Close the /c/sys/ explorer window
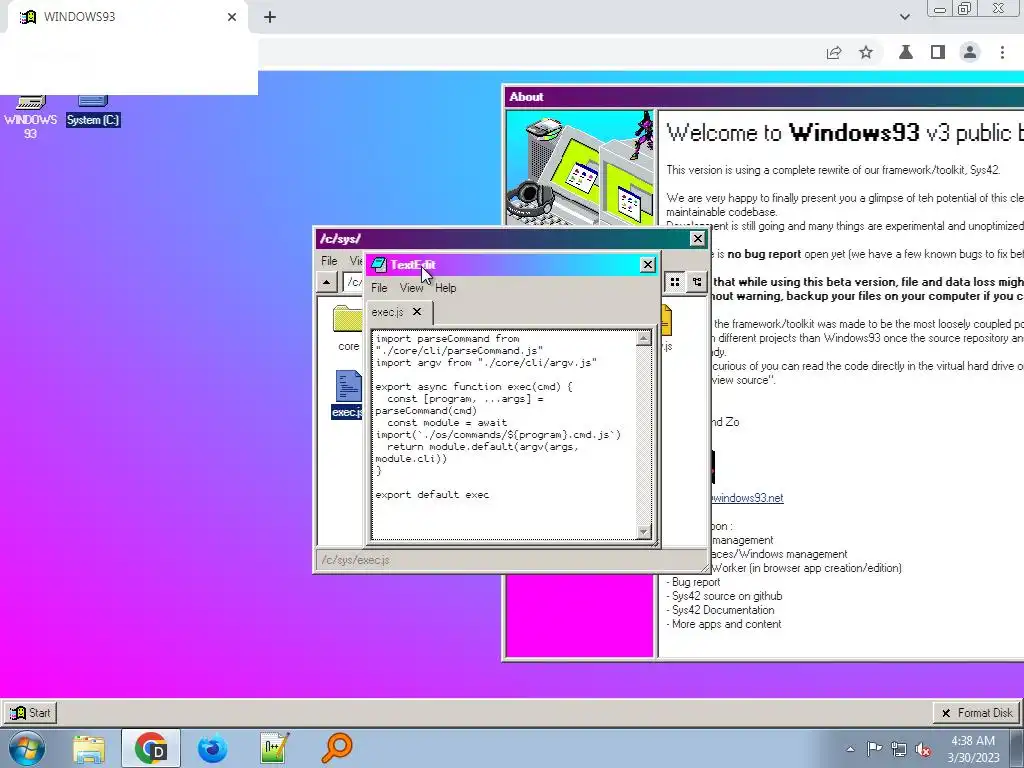This screenshot has width=1024, height=768. [697, 238]
